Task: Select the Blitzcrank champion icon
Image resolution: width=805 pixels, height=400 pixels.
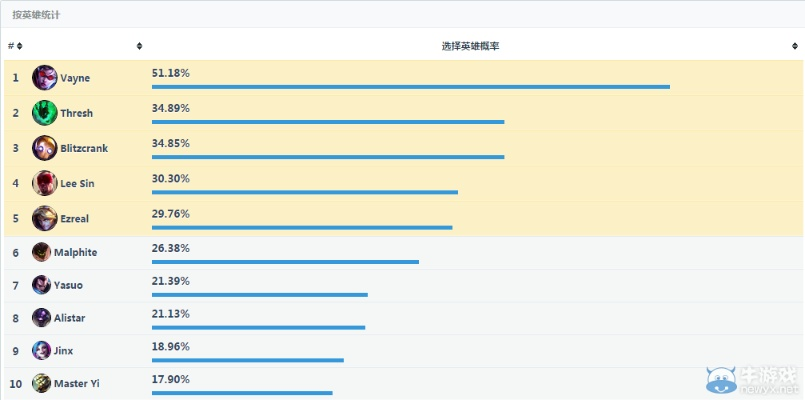Action: pos(45,148)
